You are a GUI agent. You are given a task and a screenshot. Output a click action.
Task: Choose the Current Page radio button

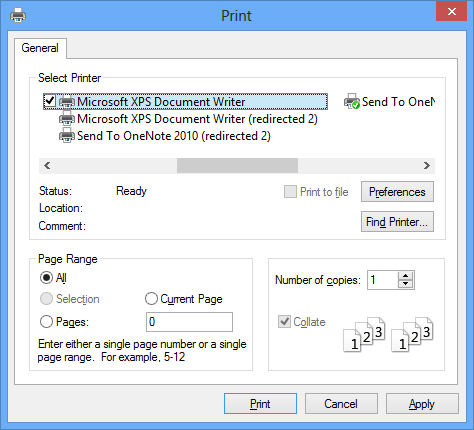point(151,299)
